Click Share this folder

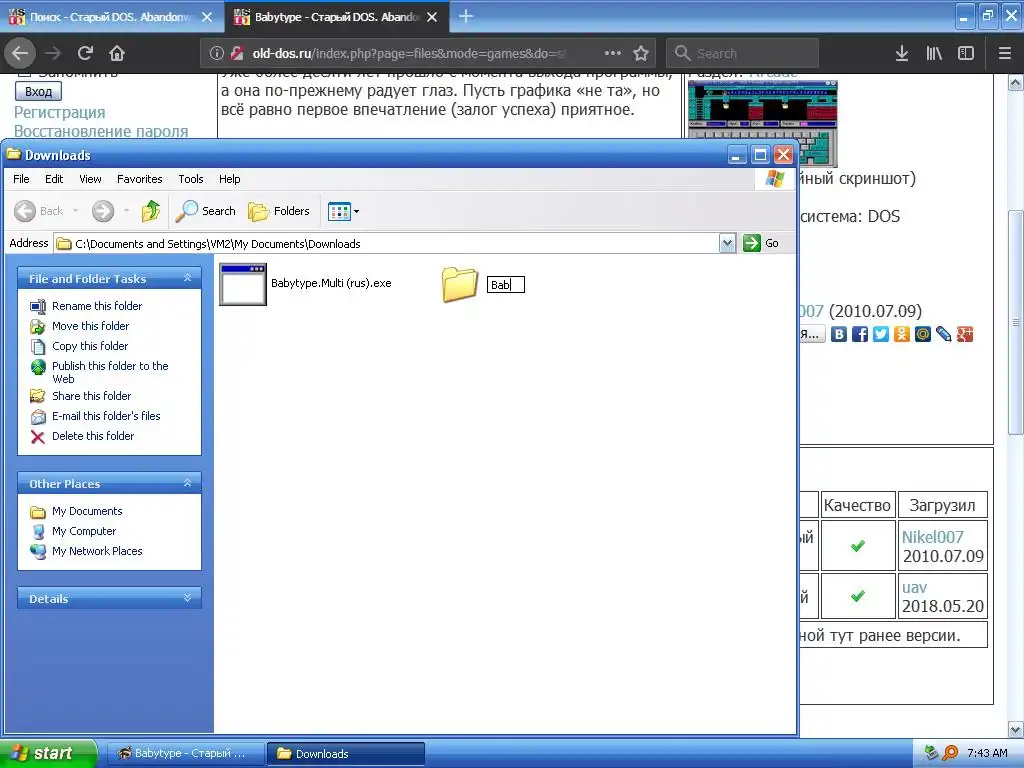pos(91,396)
